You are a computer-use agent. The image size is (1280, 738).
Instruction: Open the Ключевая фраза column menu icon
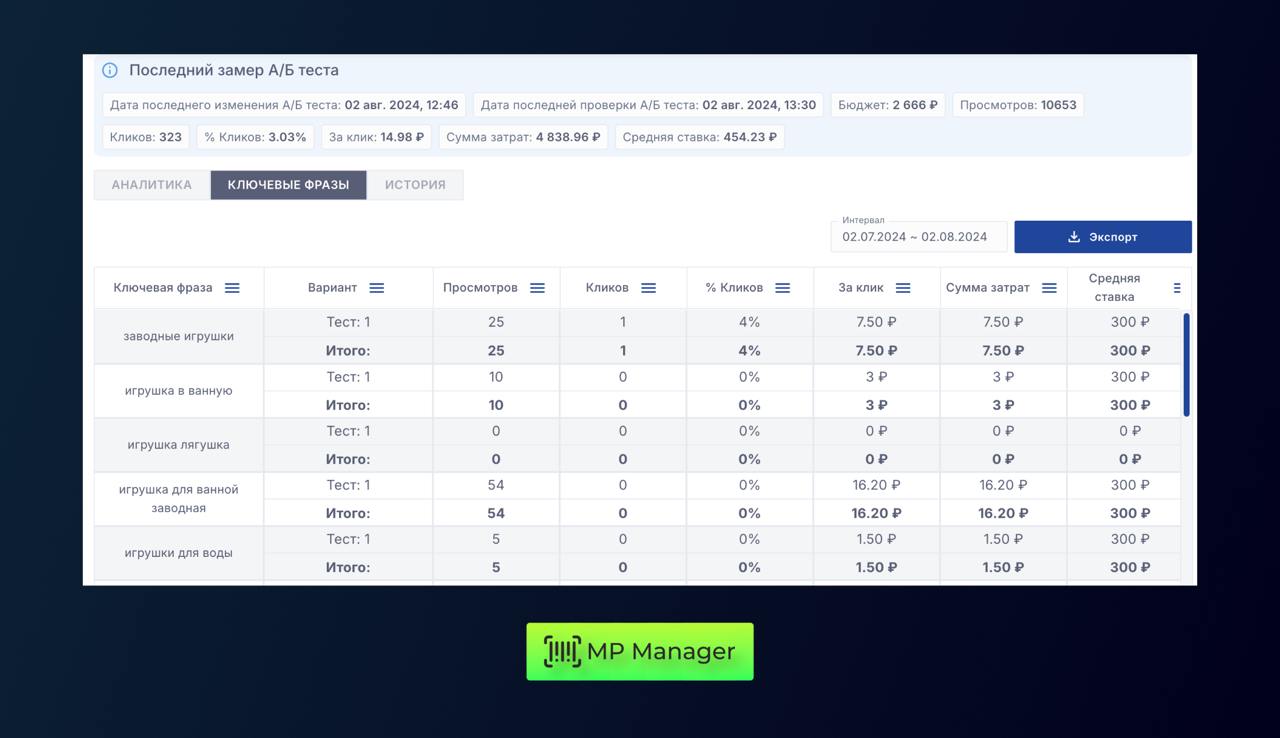pyautogui.click(x=232, y=288)
